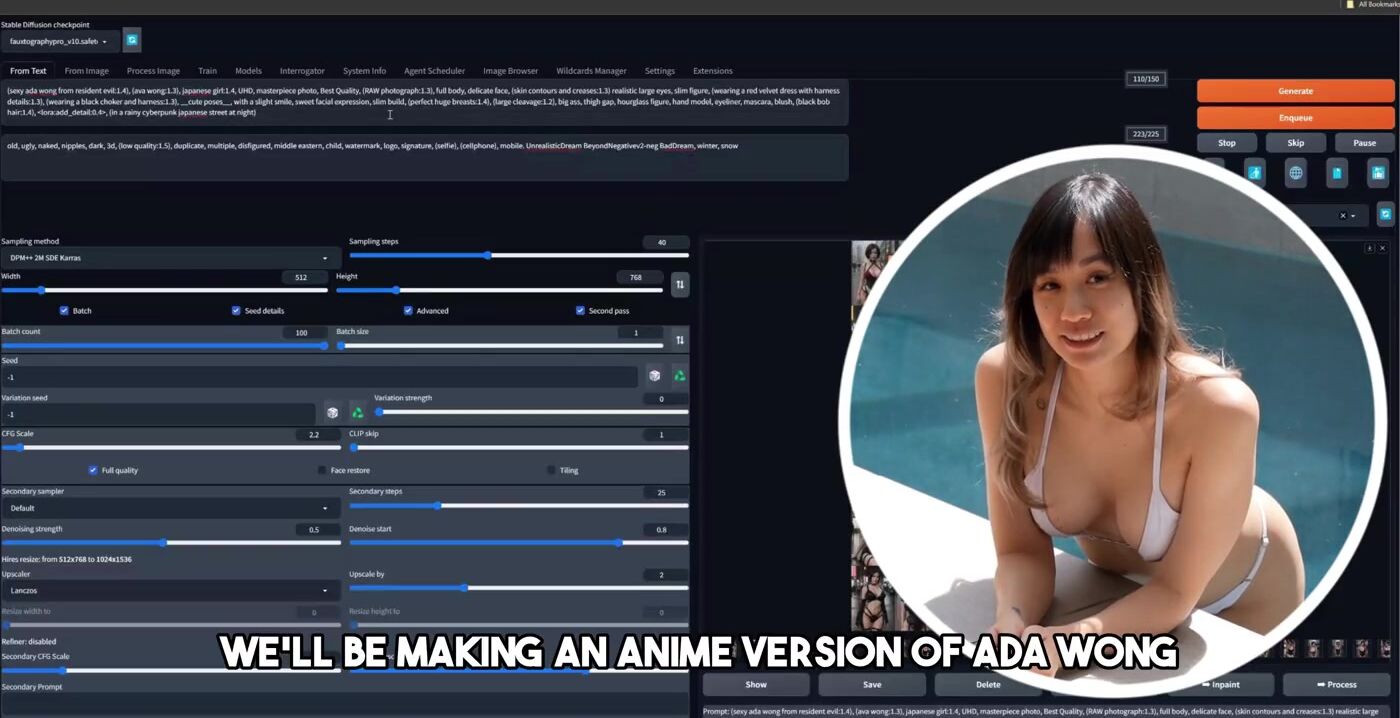Viewport: 1400px width, 718px height.
Task: Open the Wildcards Manager tab
Action: pyautogui.click(x=591, y=71)
